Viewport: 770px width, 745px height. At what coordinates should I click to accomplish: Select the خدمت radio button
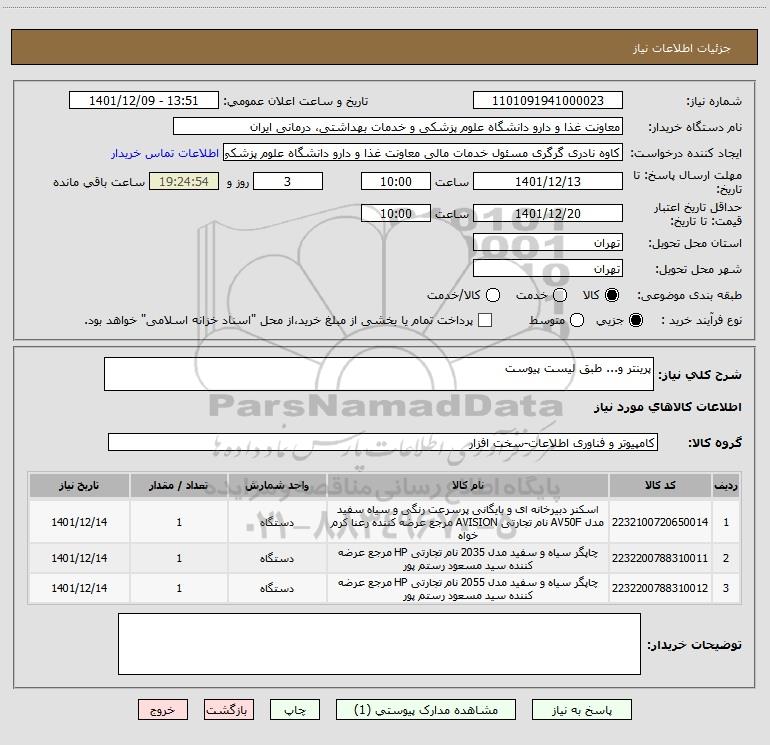[x=560, y=295]
